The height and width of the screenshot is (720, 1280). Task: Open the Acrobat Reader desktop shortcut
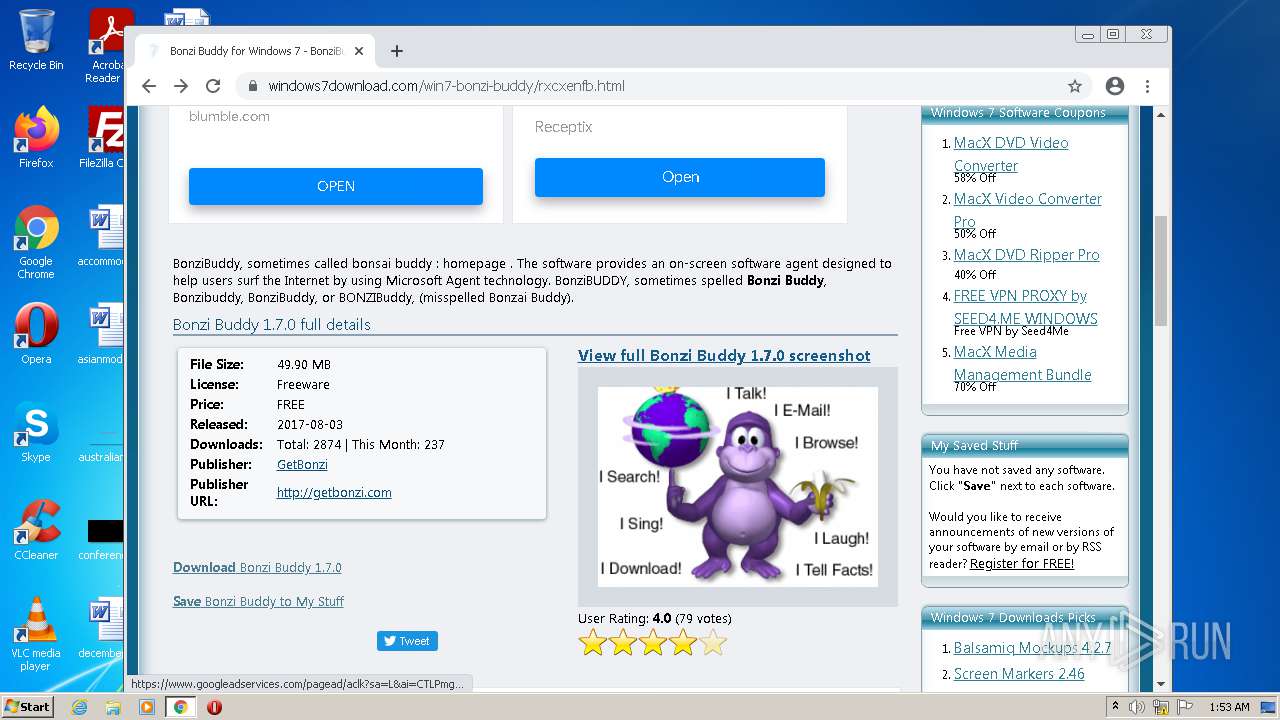(x=106, y=46)
